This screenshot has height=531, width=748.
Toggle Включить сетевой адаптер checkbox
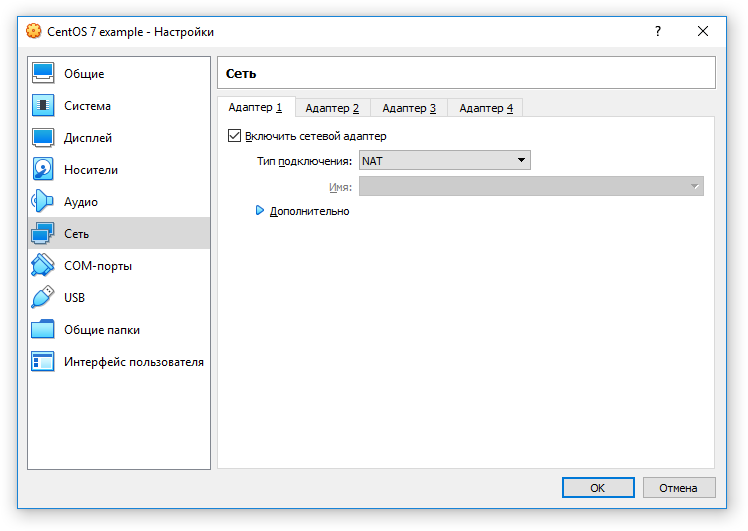point(234,136)
